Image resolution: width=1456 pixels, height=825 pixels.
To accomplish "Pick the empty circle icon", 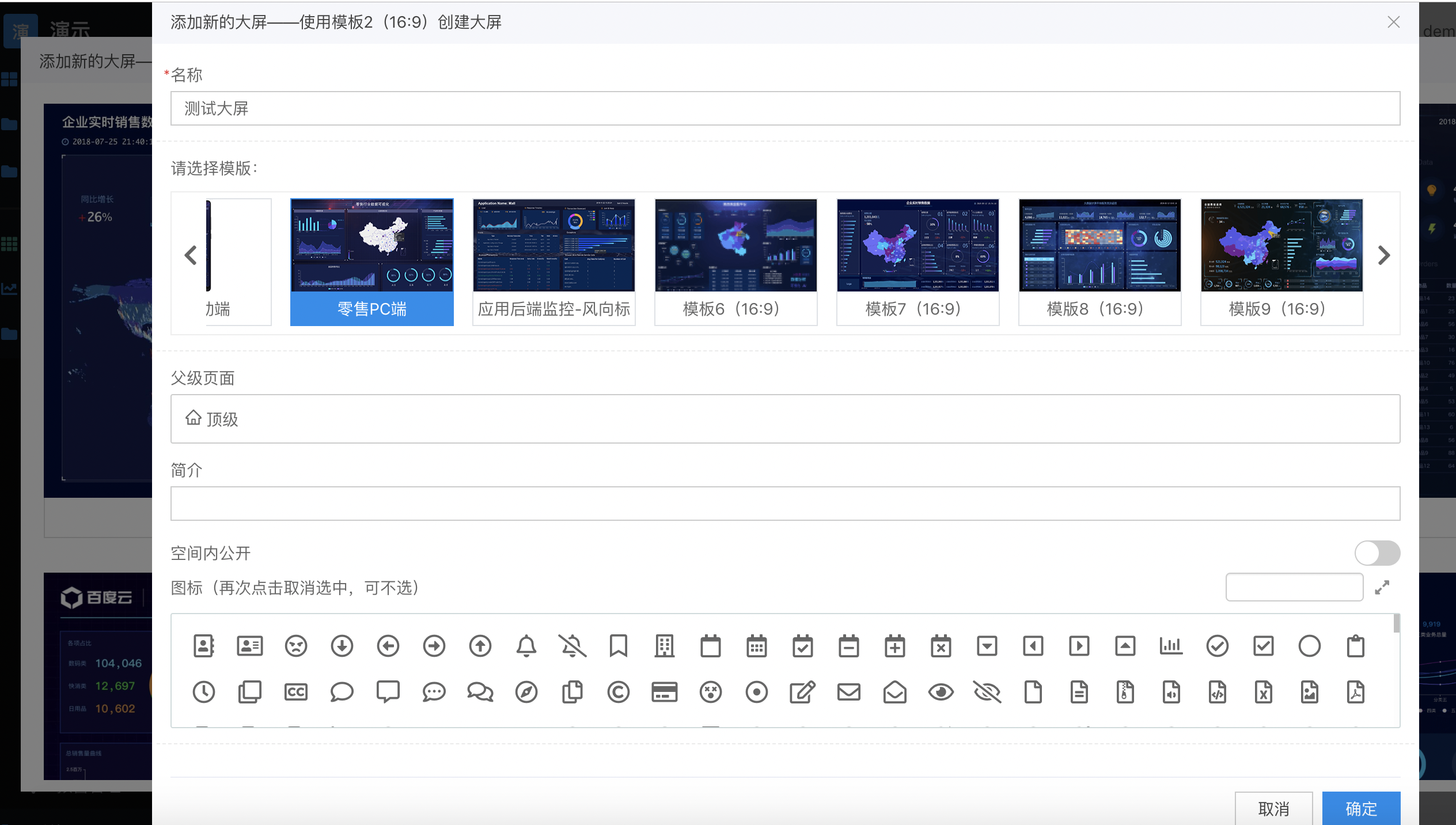I will pyautogui.click(x=1310, y=646).
